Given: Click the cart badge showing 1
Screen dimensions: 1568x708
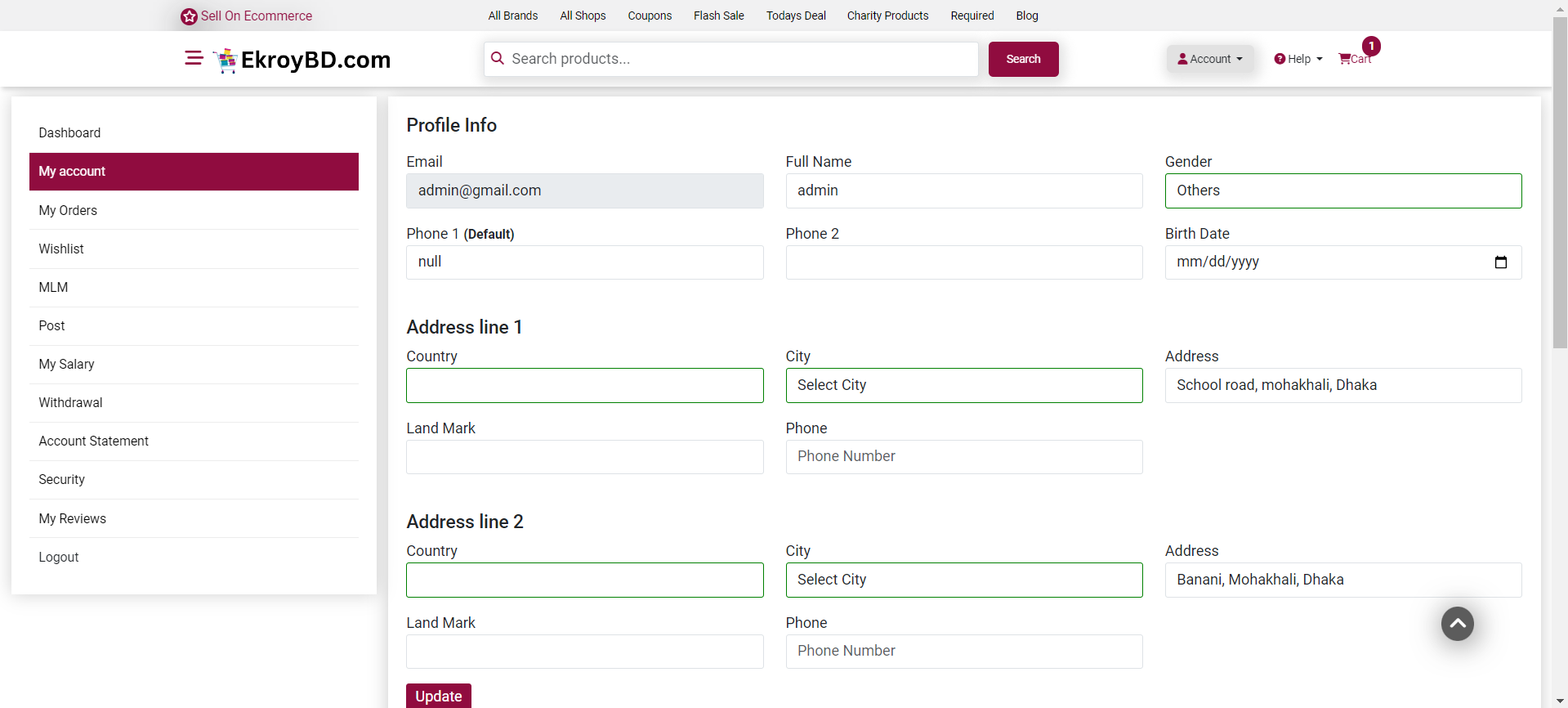Looking at the screenshot, I should pyautogui.click(x=1371, y=47).
